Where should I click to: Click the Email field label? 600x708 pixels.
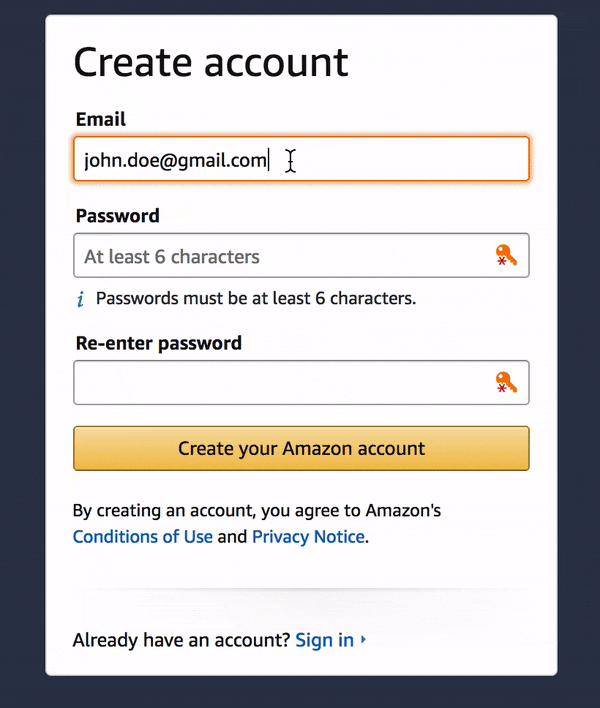tap(101, 119)
